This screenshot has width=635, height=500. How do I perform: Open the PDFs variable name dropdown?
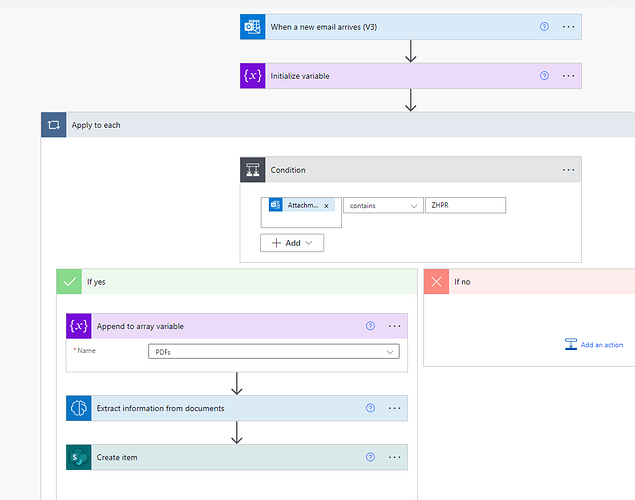point(274,352)
